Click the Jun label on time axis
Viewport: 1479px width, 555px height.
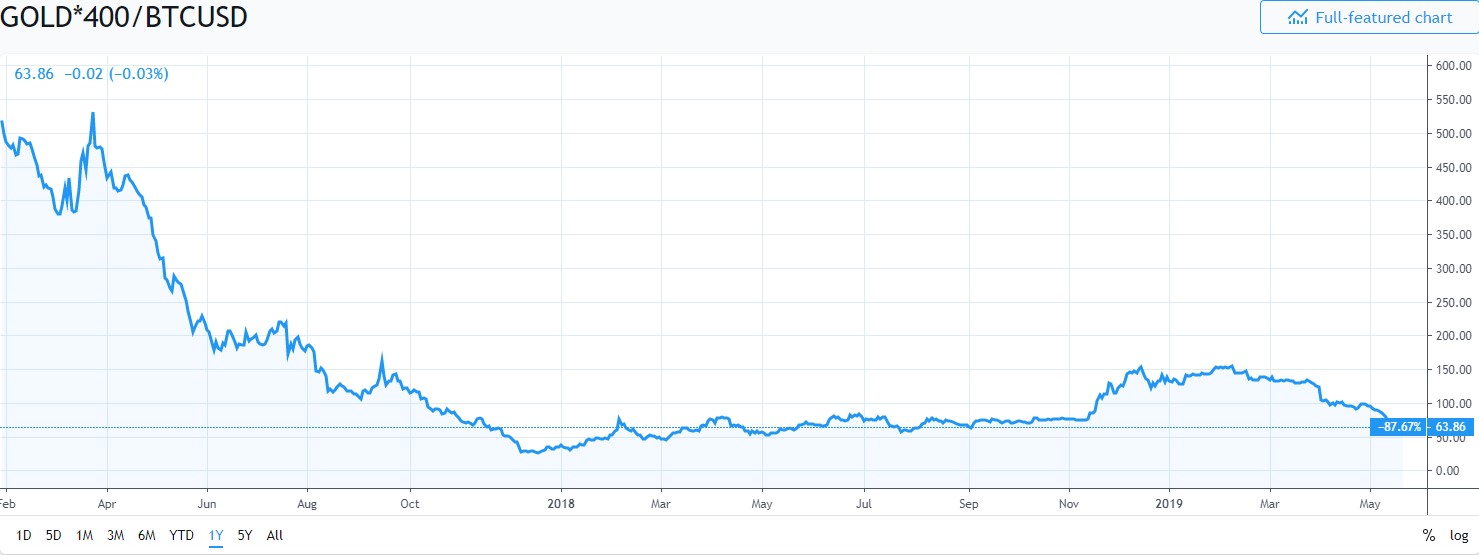(x=207, y=505)
